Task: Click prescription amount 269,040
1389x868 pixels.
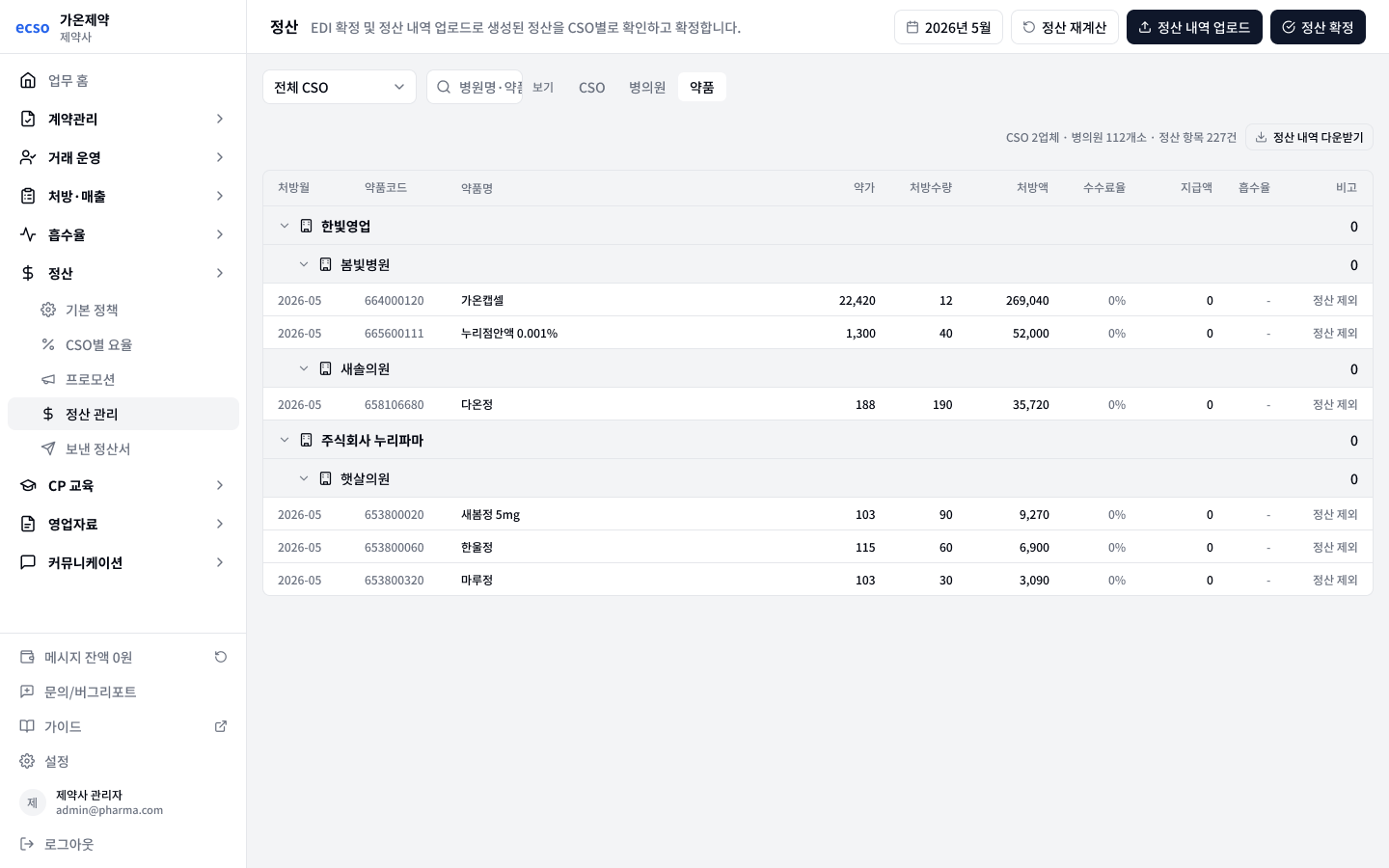Action: tap(1027, 300)
